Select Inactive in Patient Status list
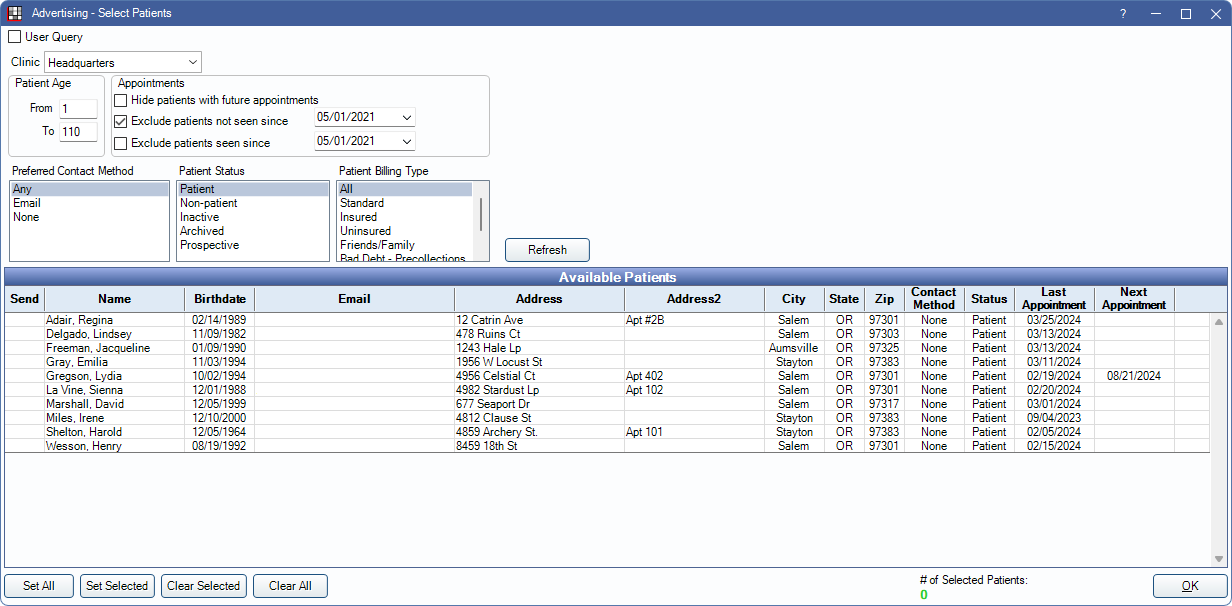This screenshot has height=606, width=1232. coord(199,217)
